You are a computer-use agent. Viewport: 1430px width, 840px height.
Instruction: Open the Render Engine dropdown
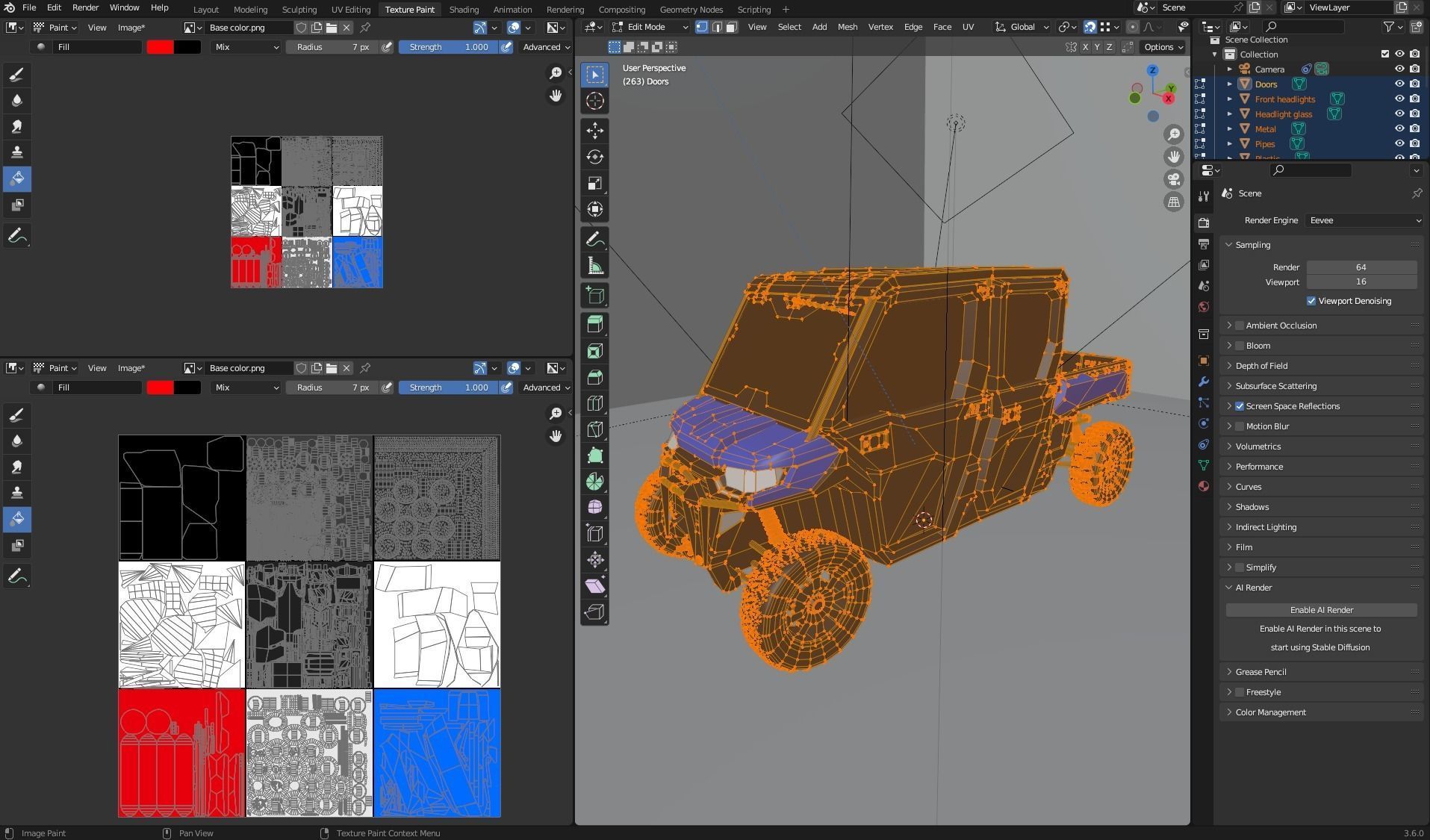[x=1364, y=220]
